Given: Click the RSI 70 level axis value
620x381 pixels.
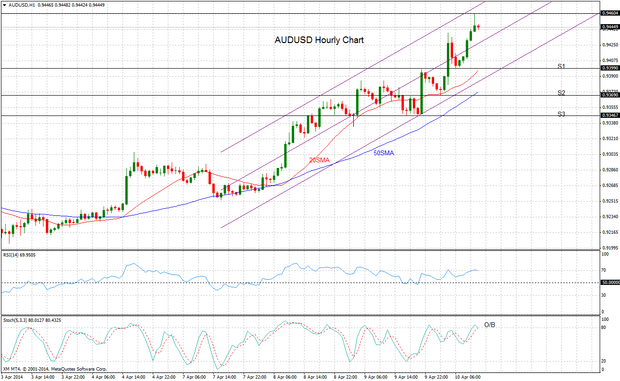Looking at the screenshot, I should (x=604, y=270).
